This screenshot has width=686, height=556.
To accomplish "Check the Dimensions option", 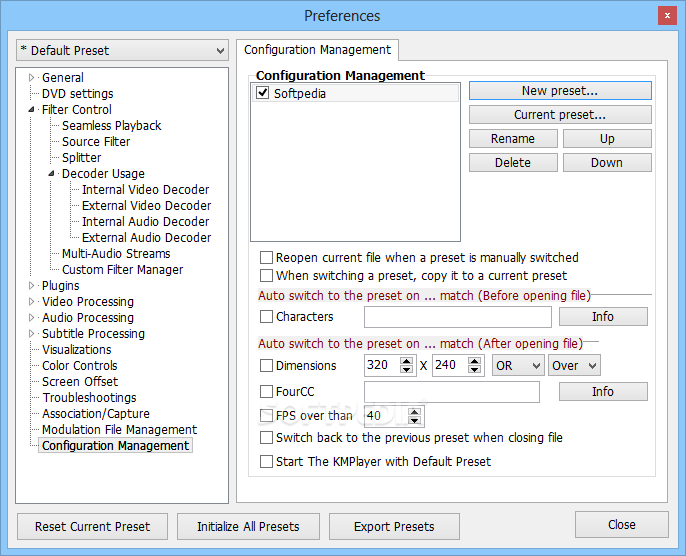I will (266, 365).
